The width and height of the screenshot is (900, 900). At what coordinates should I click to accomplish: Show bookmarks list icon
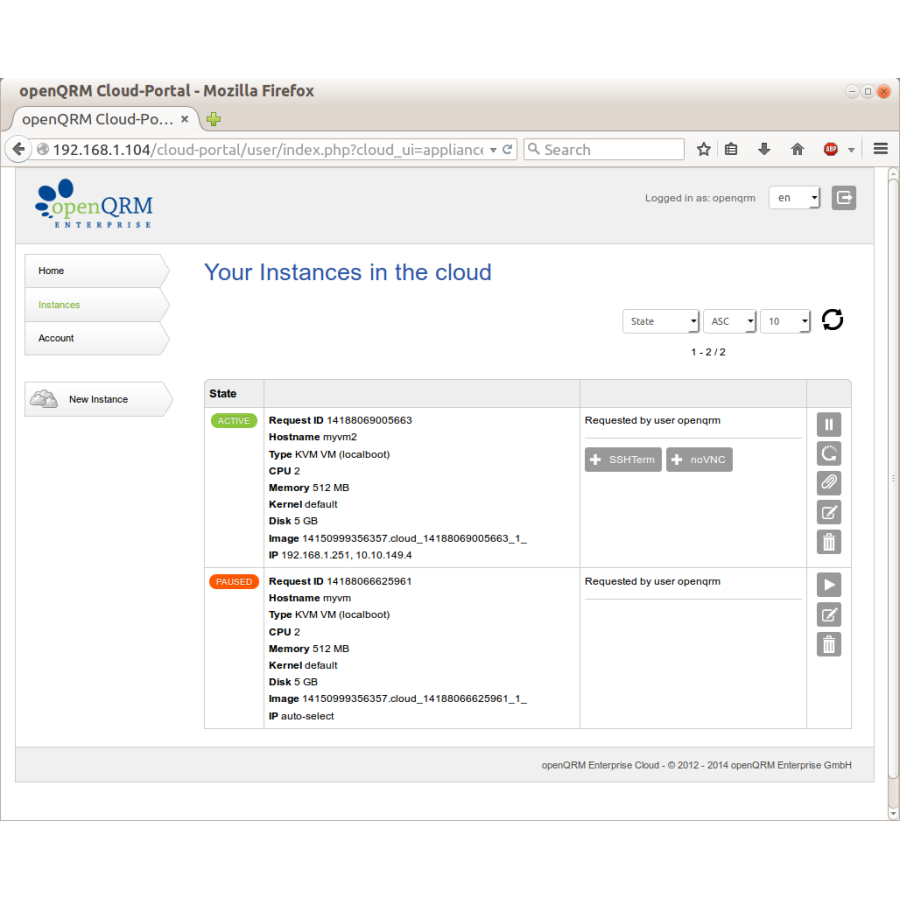pos(731,149)
